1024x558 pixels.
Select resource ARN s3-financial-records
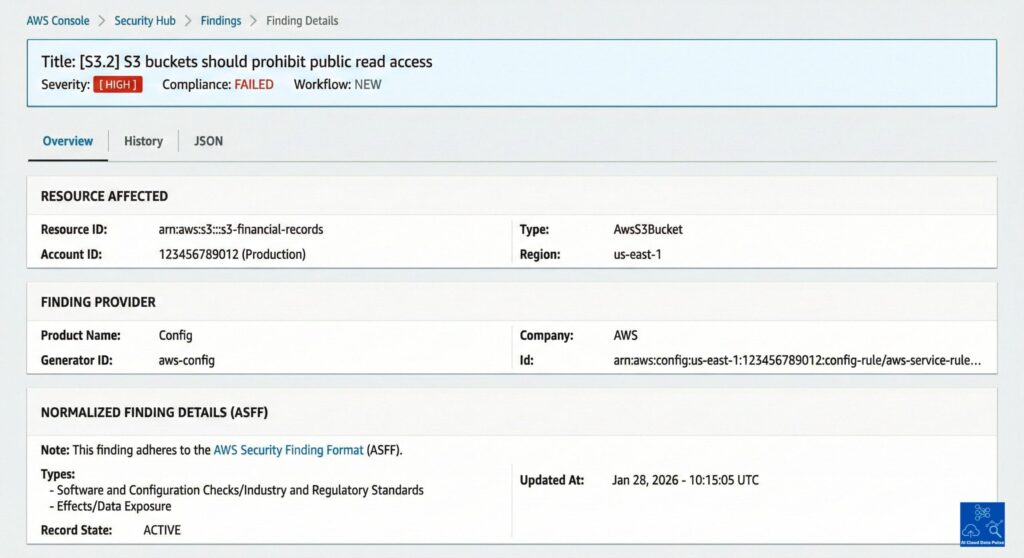(x=241, y=229)
